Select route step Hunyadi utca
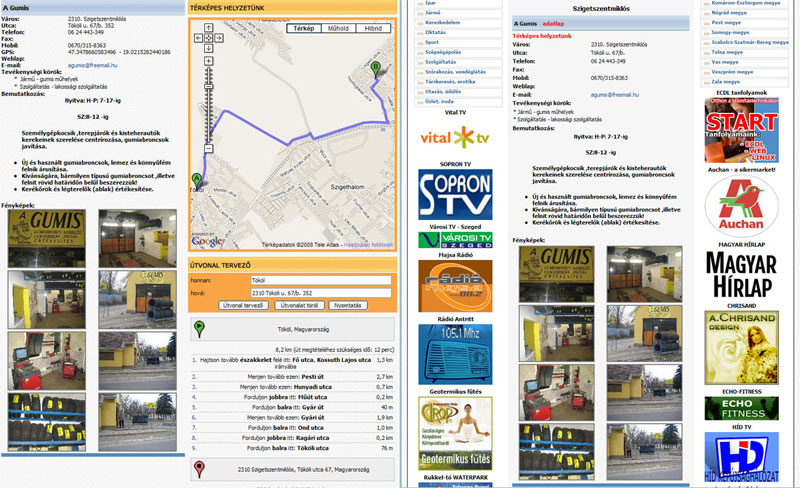The height and width of the screenshot is (488, 800). tap(292, 387)
